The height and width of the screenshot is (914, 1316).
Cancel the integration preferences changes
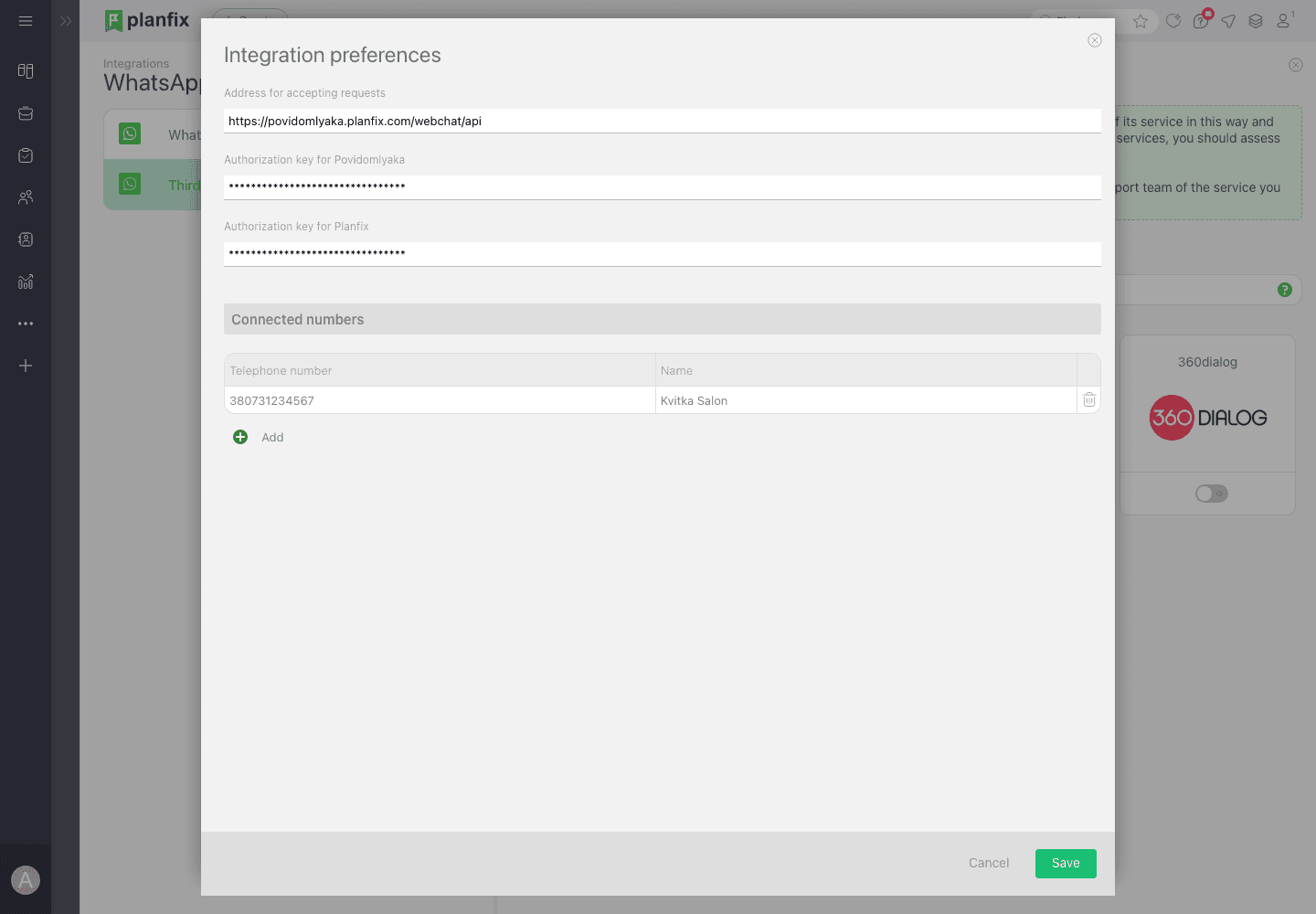coord(989,863)
